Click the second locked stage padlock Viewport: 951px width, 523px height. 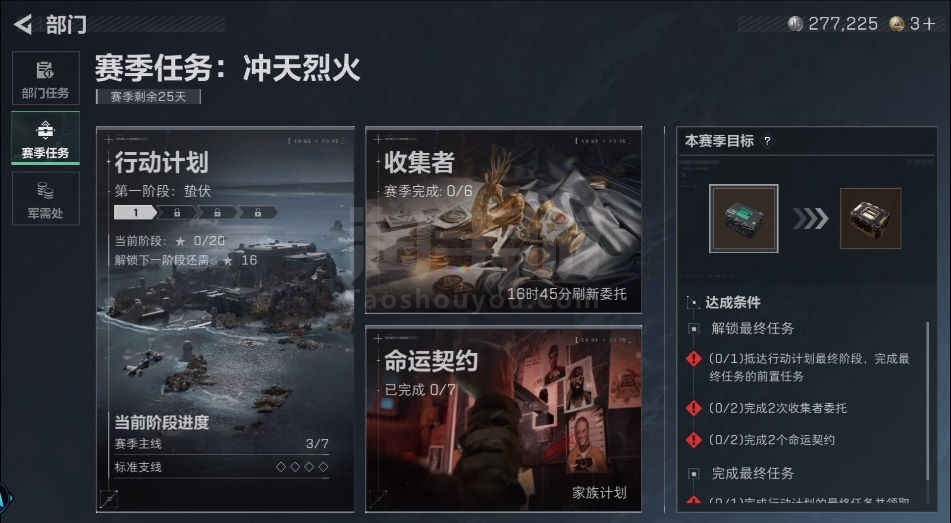coord(217,212)
